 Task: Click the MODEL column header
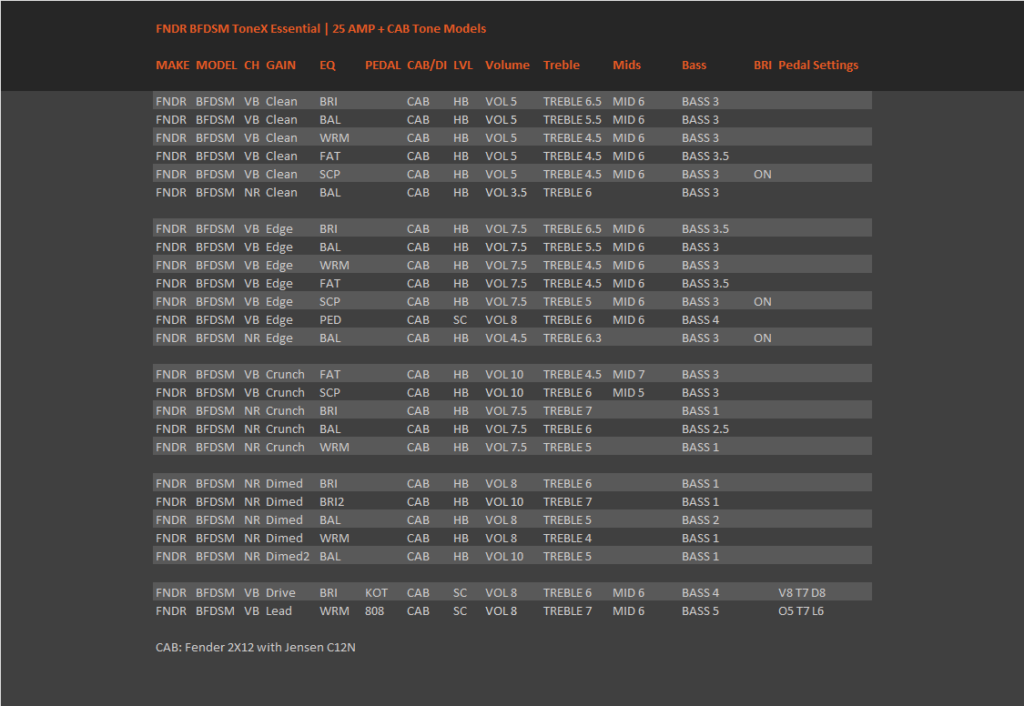(216, 65)
